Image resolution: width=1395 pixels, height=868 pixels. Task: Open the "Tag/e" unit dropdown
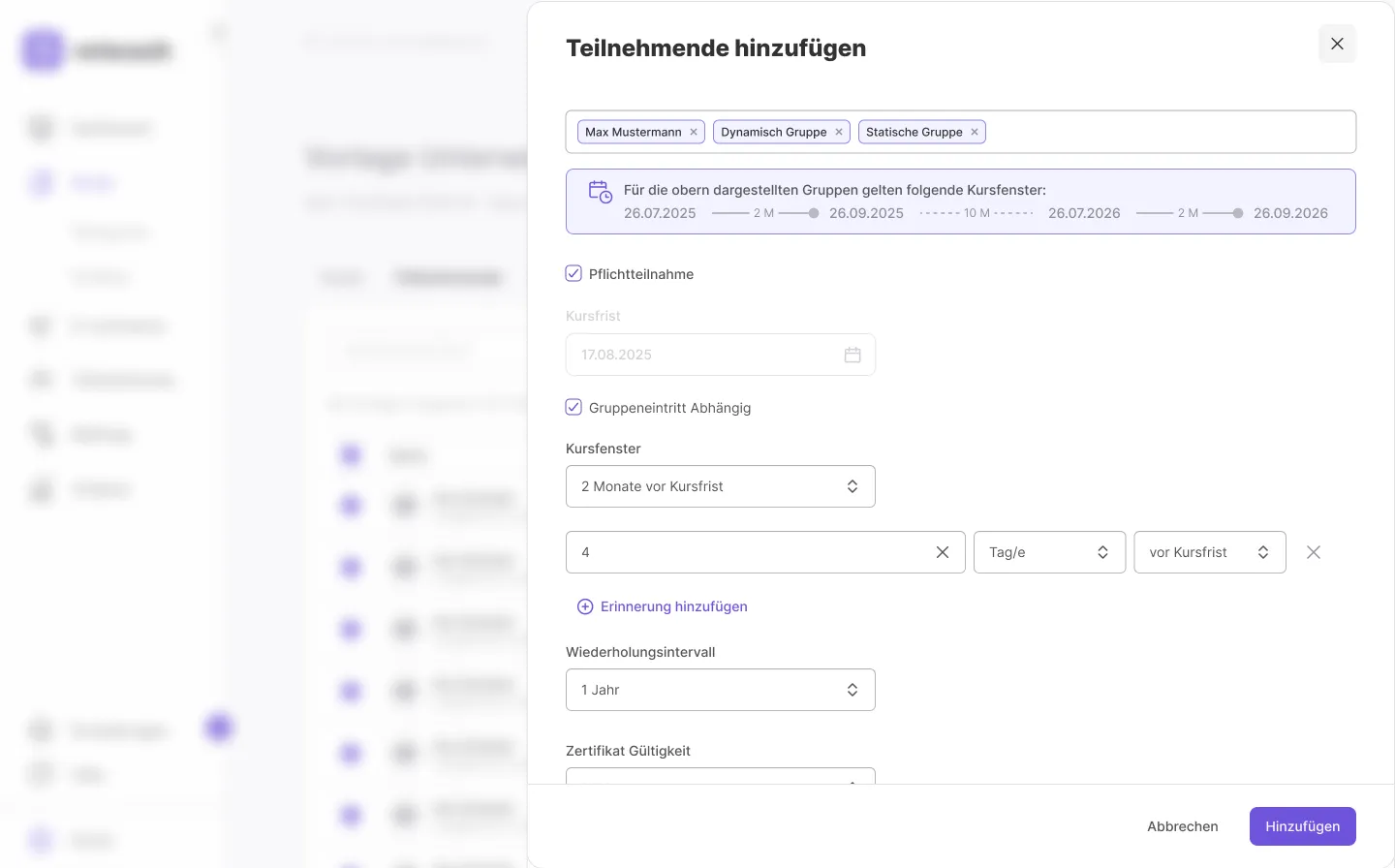click(1049, 552)
